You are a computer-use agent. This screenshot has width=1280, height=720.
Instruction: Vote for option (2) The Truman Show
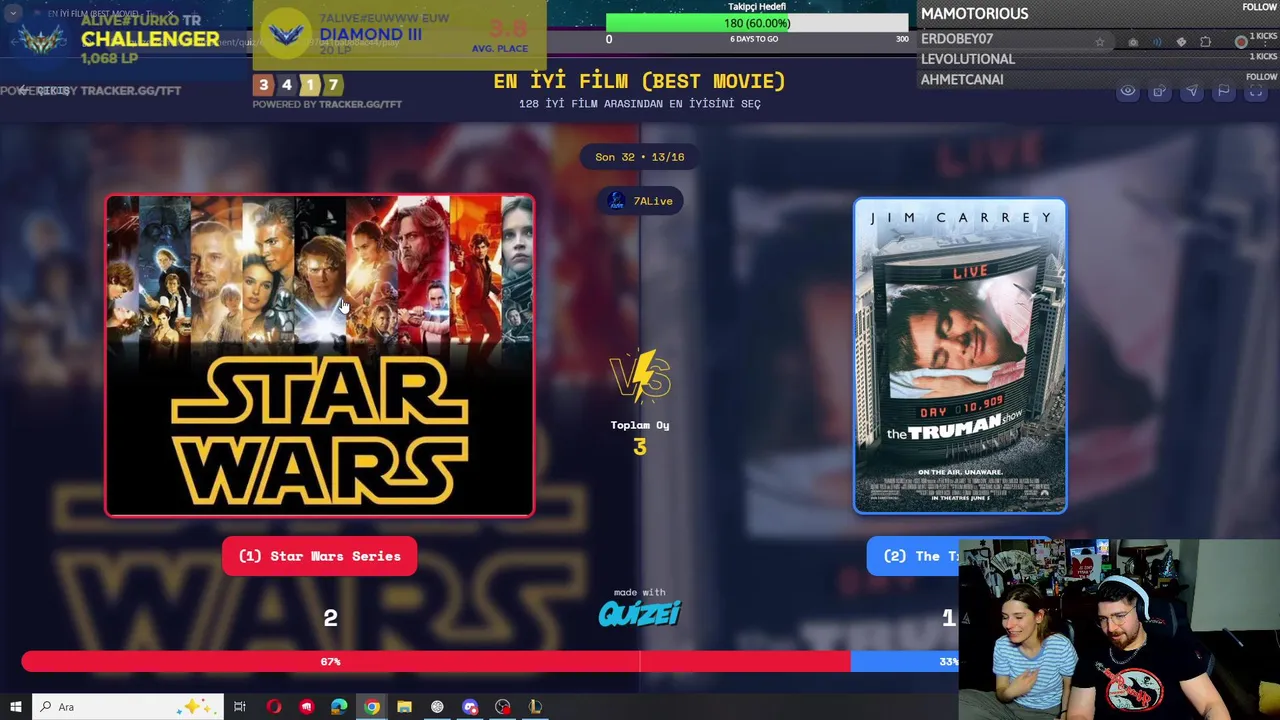[913, 556]
